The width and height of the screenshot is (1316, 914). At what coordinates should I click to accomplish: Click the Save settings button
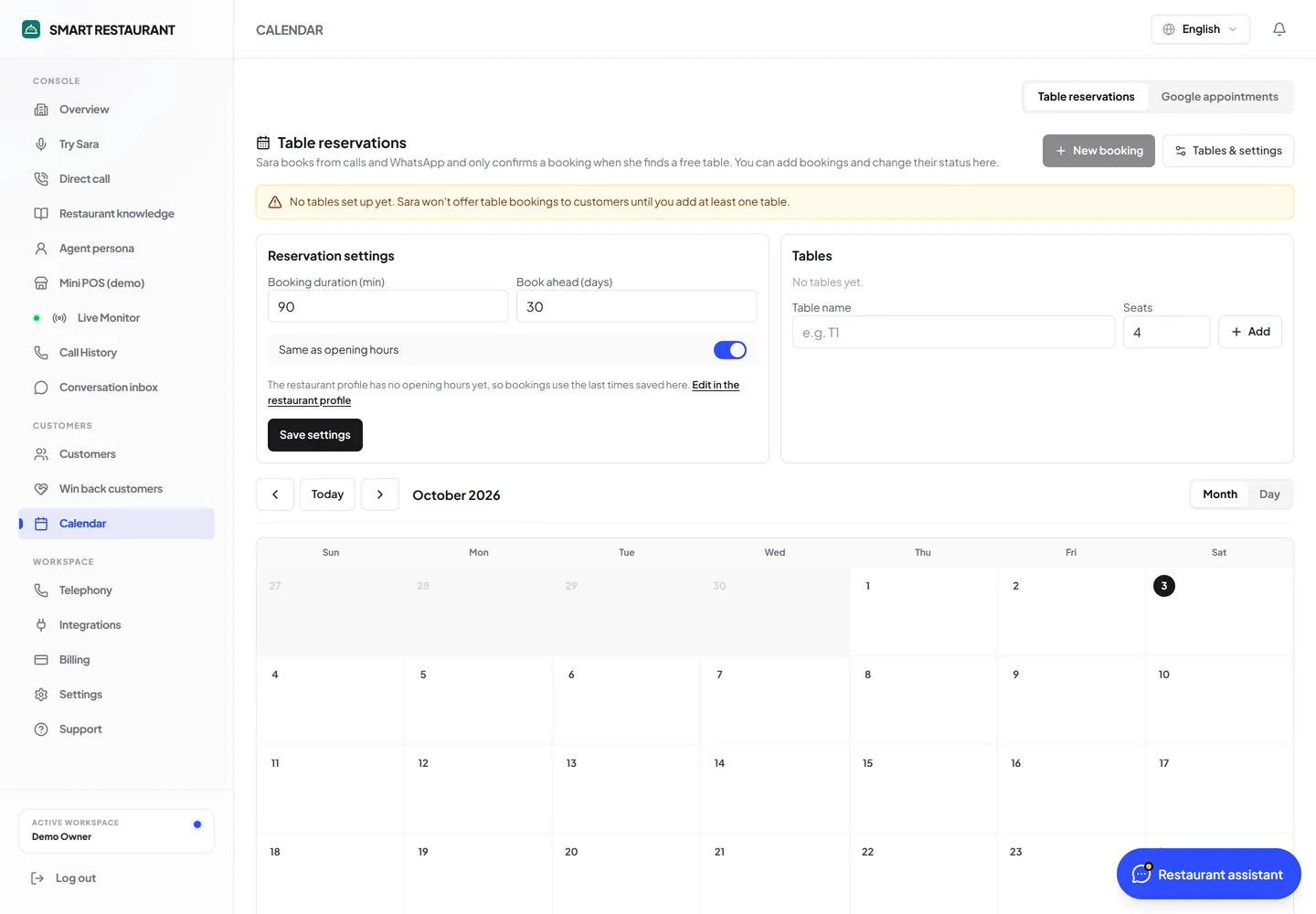(x=315, y=435)
